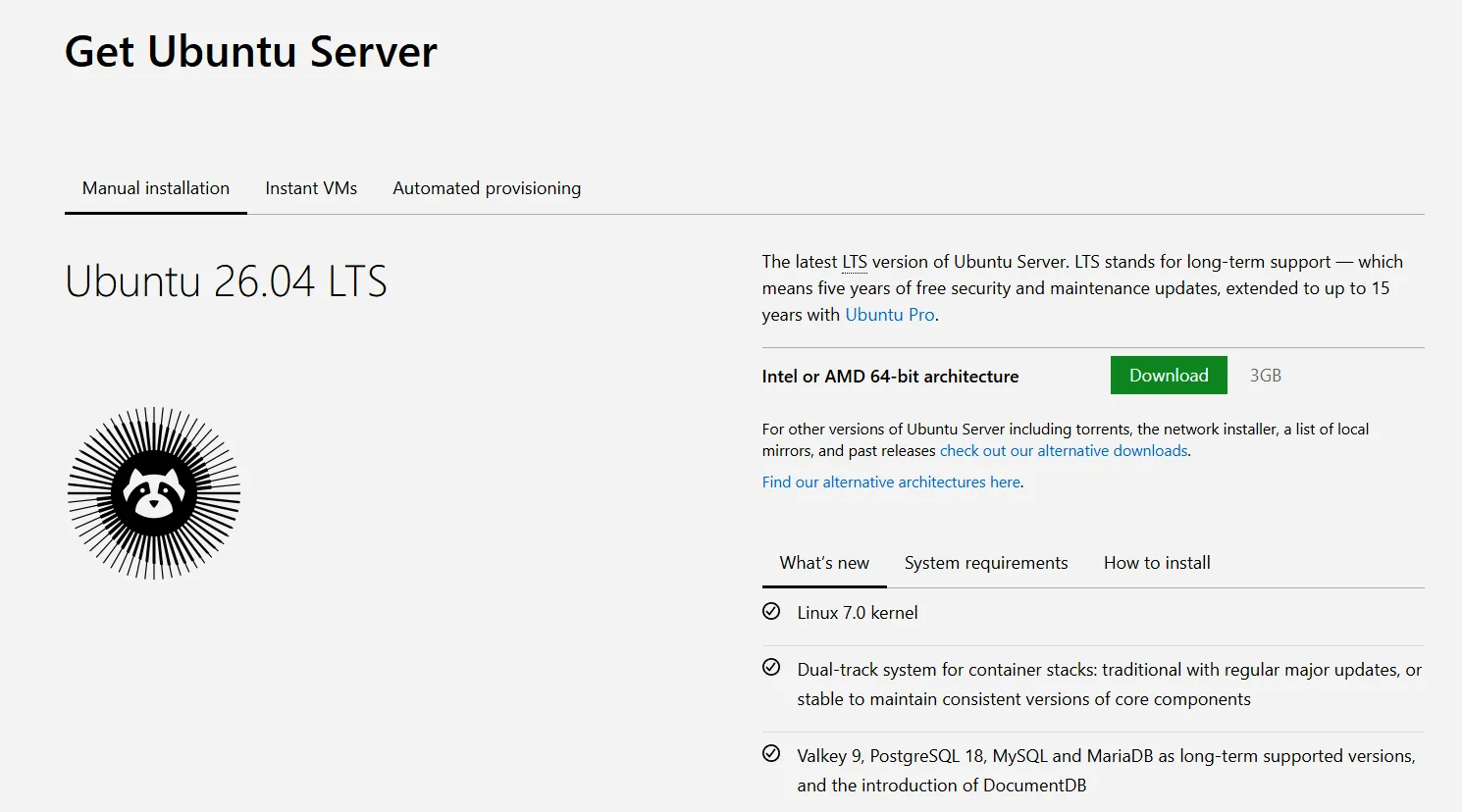Click the checkmark icon beside Valkey 9
This screenshot has width=1462, height=812.
[x=771, y=754]
